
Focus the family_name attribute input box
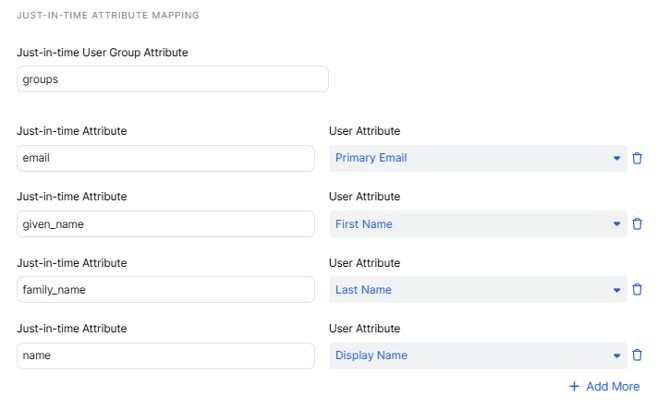point(166,289)
